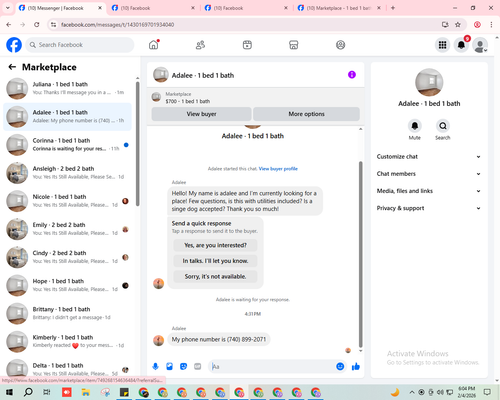
Task: Expand the Customize chat section
Action: pyautogui.click(x=429, y=157)
